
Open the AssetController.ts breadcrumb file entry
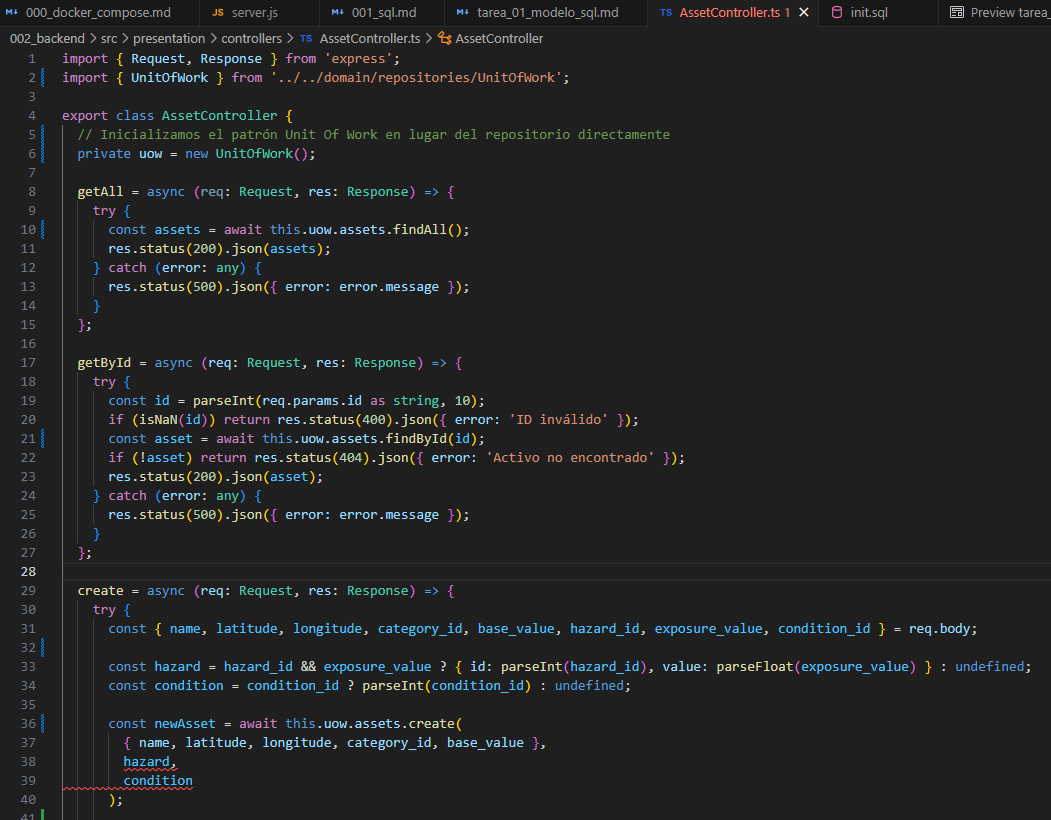pyautogui.click(x=369, y=39)
